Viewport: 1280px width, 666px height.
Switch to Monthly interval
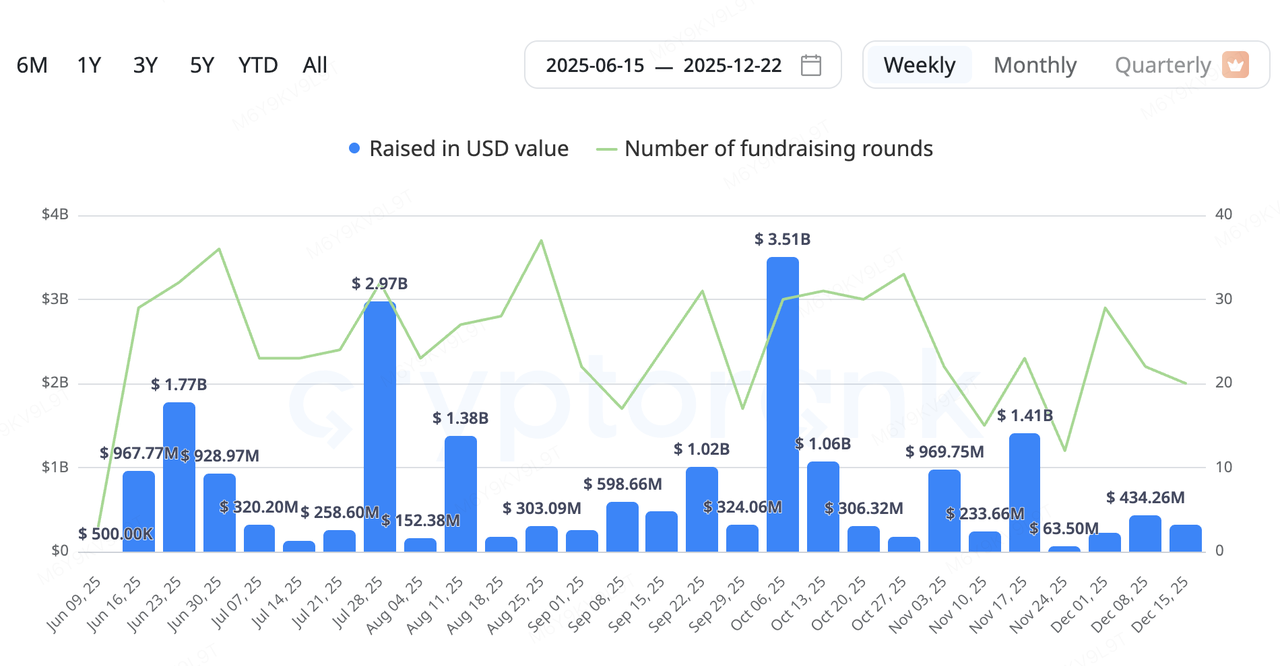pos(1034,65)
